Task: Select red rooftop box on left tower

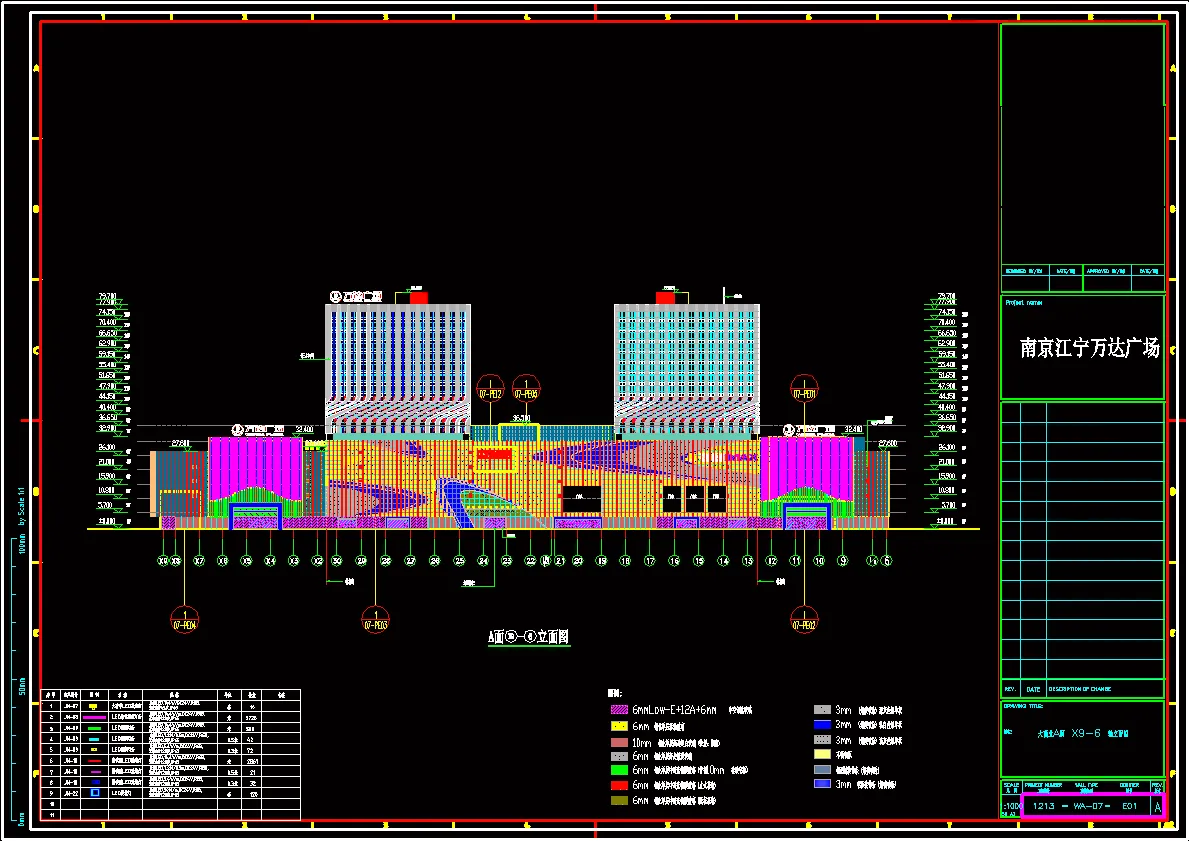Action: [x=419, y=298]
